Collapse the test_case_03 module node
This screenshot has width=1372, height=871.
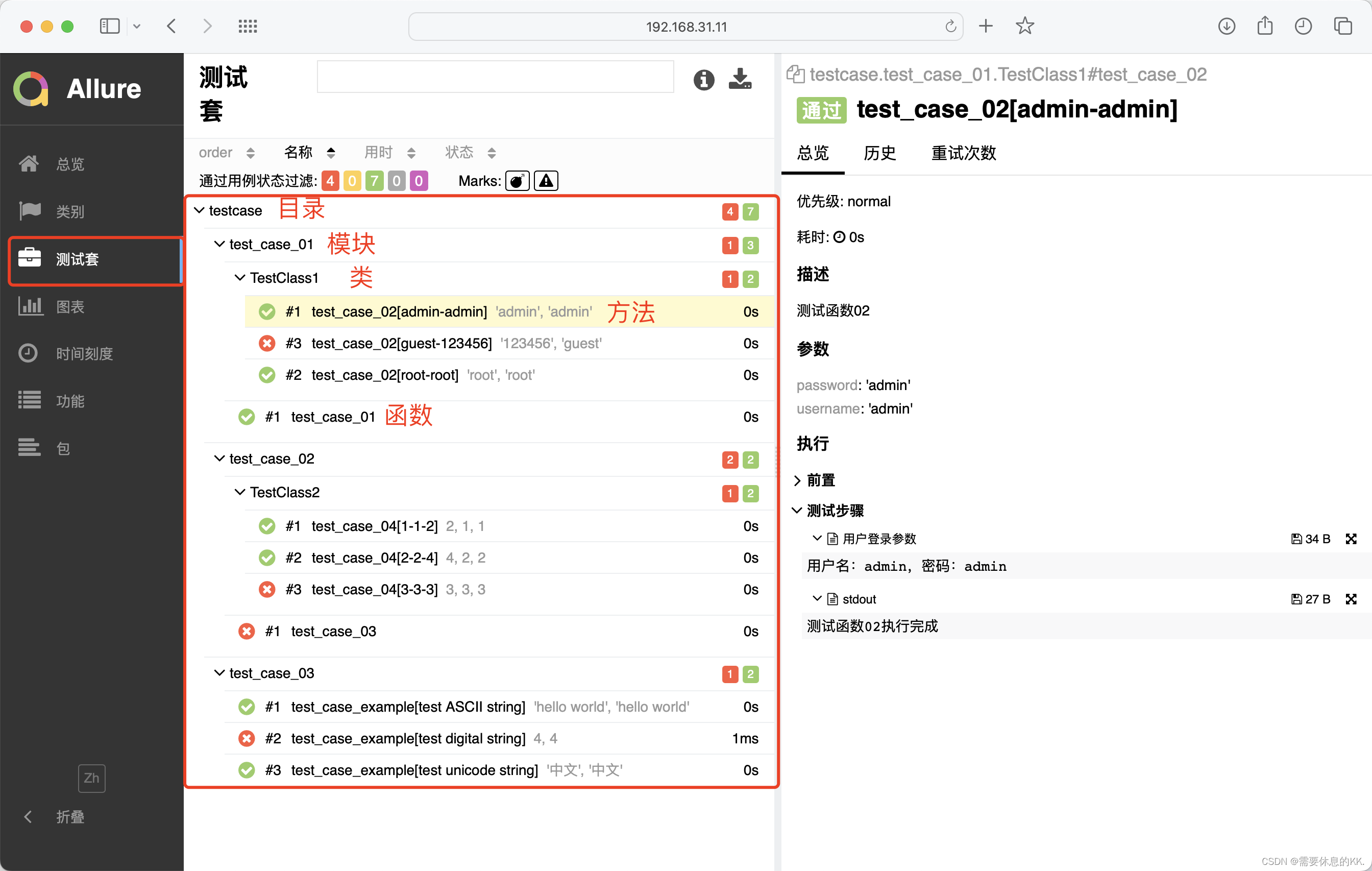[219, 673]
